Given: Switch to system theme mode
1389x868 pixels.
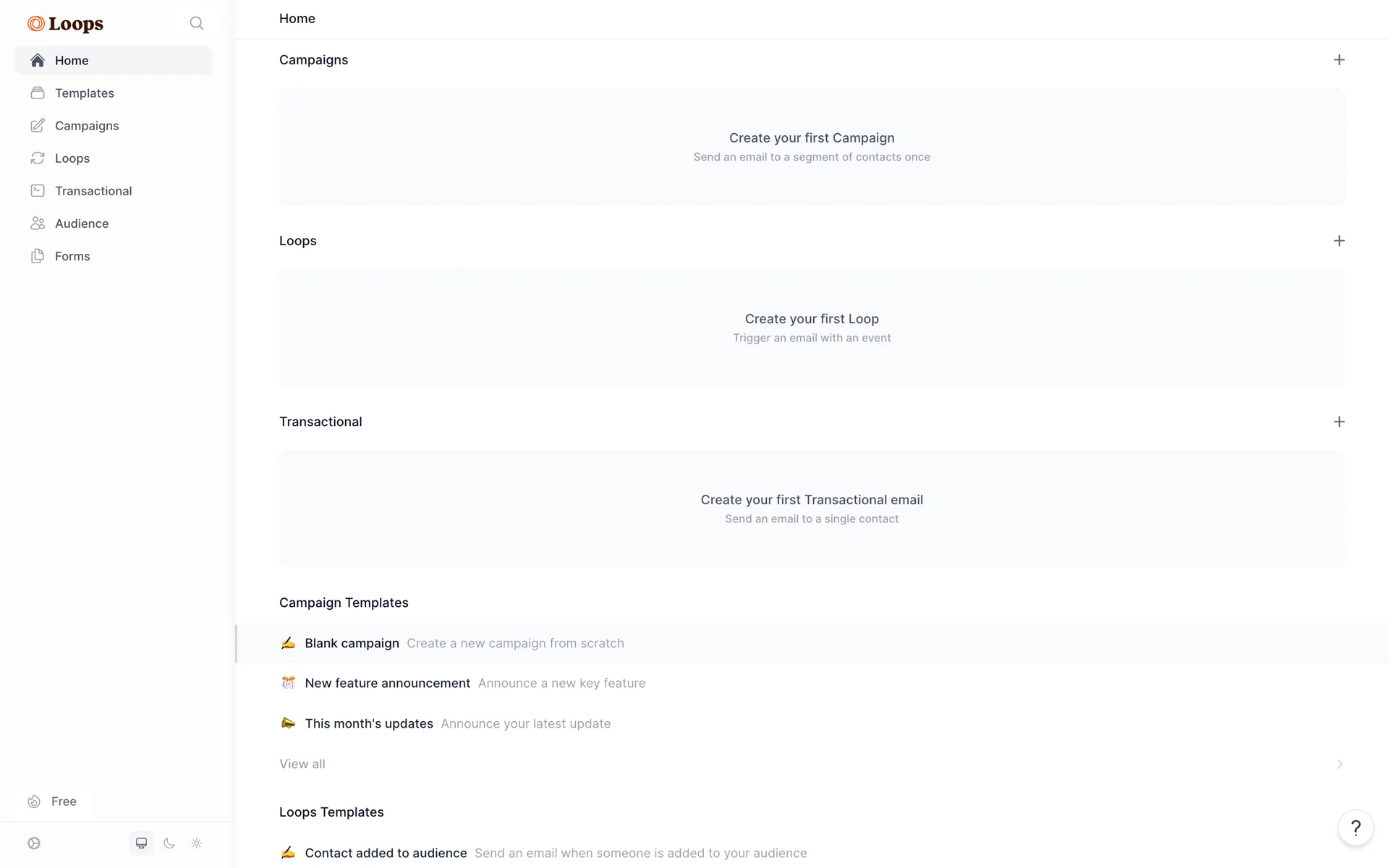Looking at the screenshot, I should 142,843.
